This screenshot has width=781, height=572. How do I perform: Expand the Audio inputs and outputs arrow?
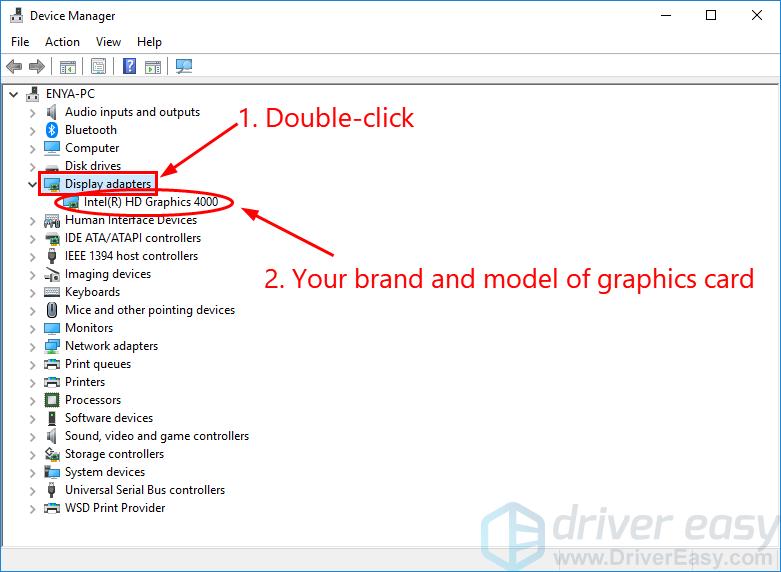(32, 113)
